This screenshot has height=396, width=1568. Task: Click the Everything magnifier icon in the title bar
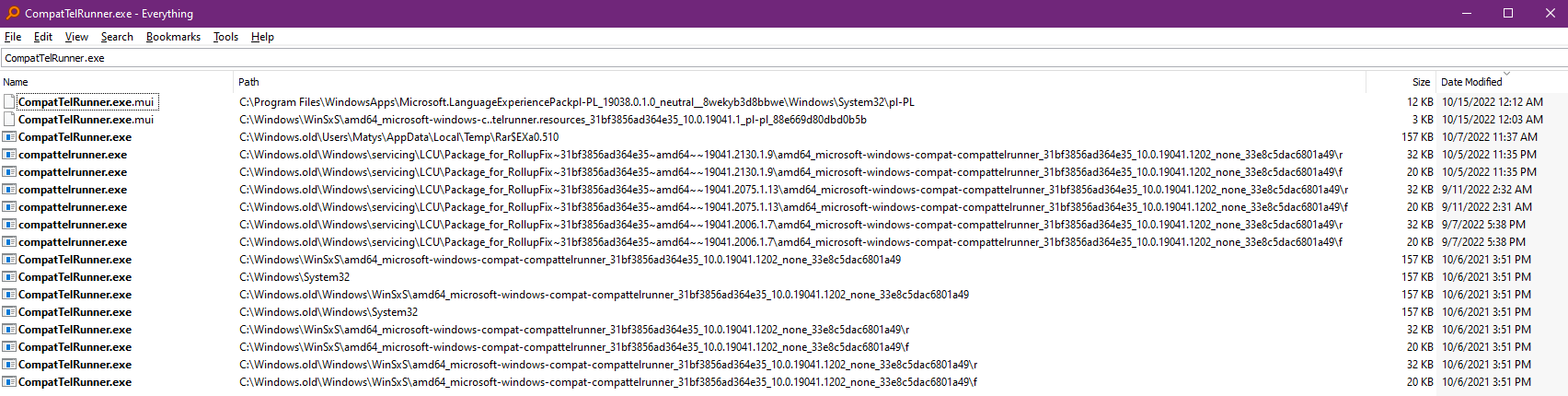pos(12,13)
